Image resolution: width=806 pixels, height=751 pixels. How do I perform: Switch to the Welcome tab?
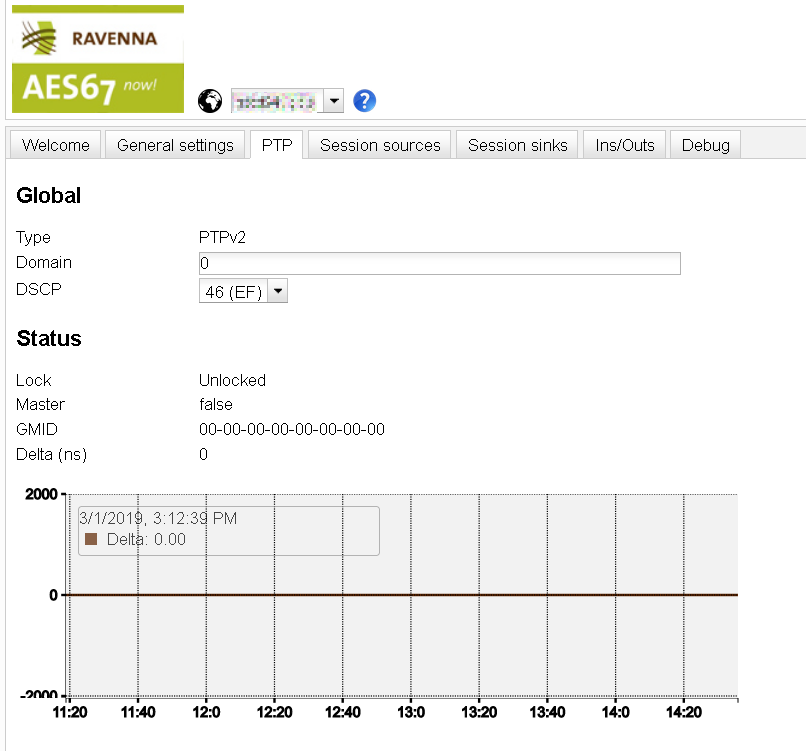click(x=56, y=145)
